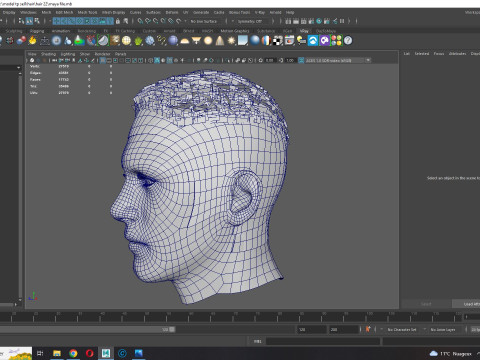Open the Selected menu in Attribute Editor

[x=422, y=54]
